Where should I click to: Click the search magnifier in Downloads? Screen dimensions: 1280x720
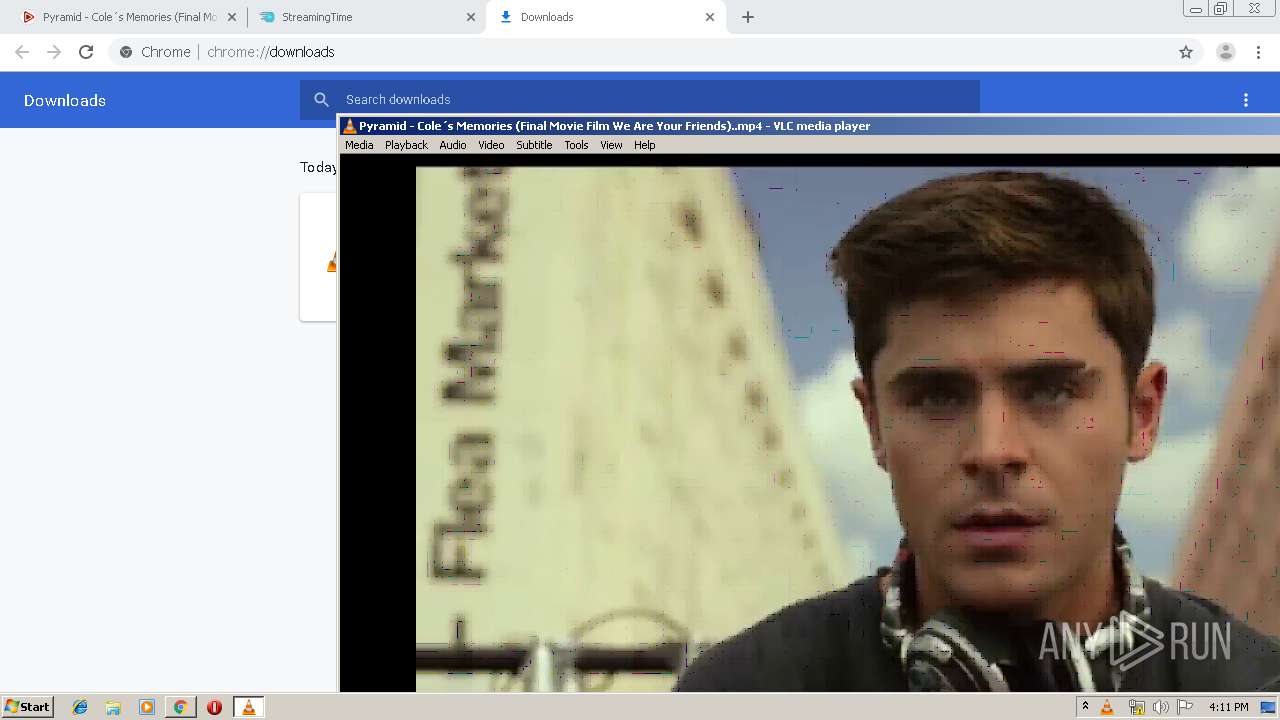point(321,99)
